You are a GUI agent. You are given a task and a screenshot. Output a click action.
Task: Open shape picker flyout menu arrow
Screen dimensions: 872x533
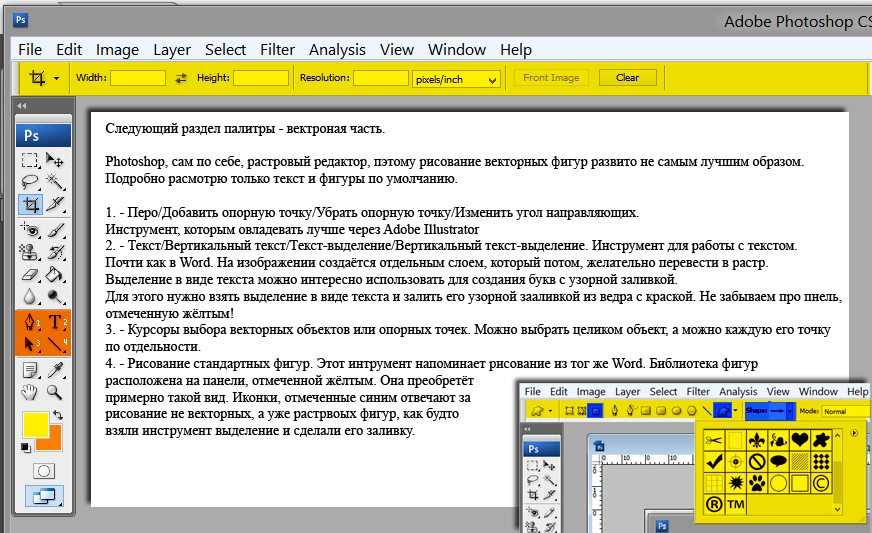854,433
